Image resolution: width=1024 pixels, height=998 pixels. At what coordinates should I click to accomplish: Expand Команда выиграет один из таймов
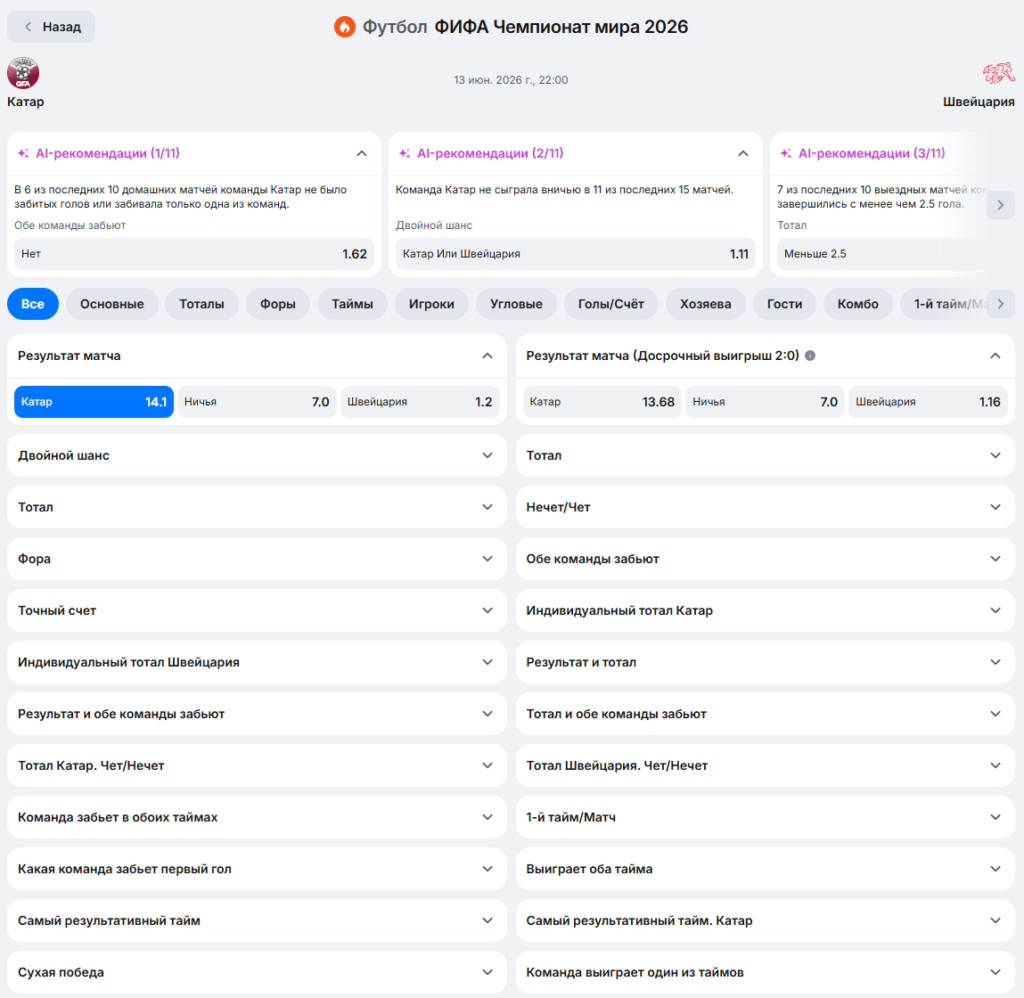click(765, 972)
